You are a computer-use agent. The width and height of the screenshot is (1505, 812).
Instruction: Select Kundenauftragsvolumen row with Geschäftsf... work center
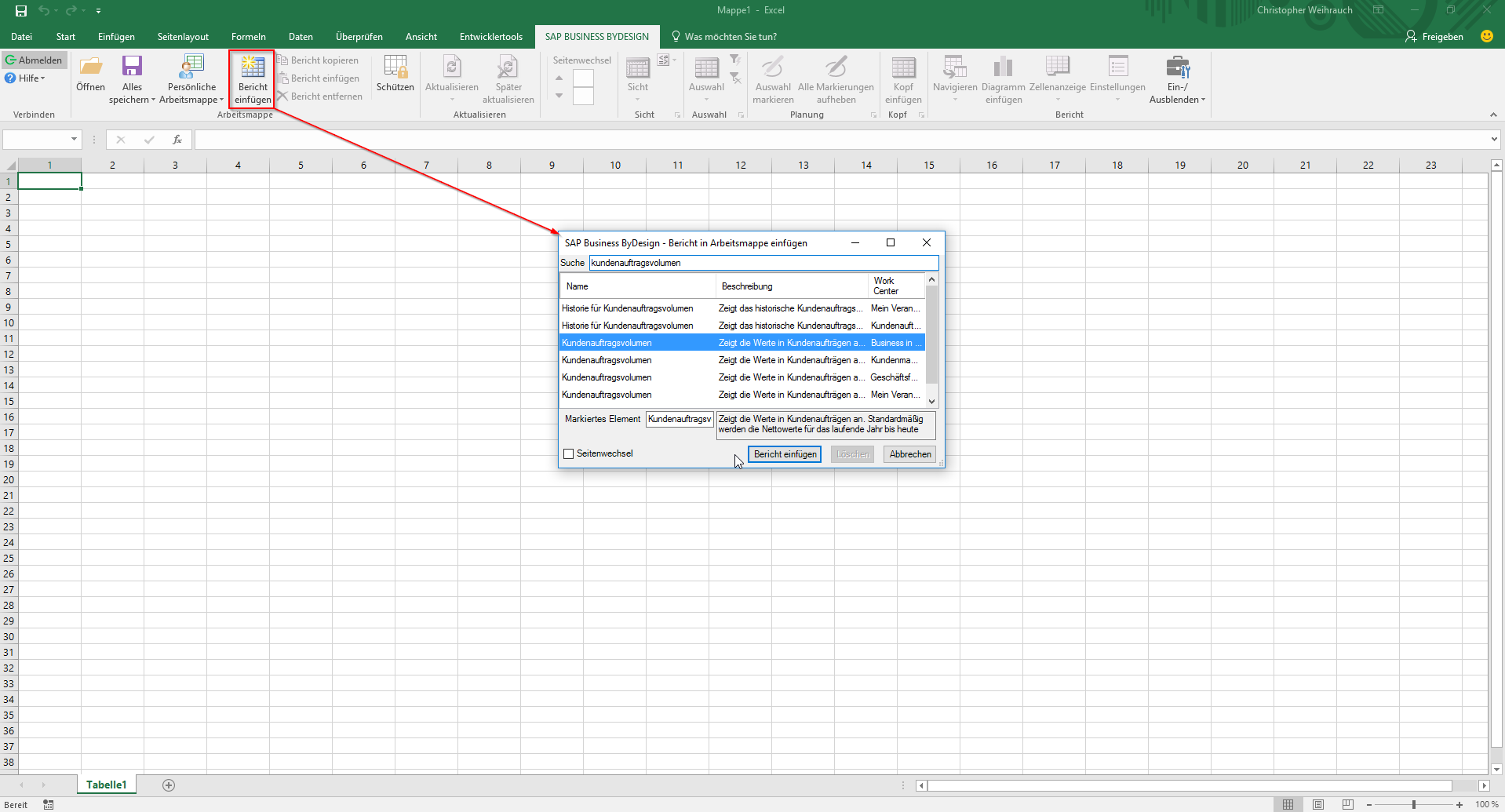point(742,377)
